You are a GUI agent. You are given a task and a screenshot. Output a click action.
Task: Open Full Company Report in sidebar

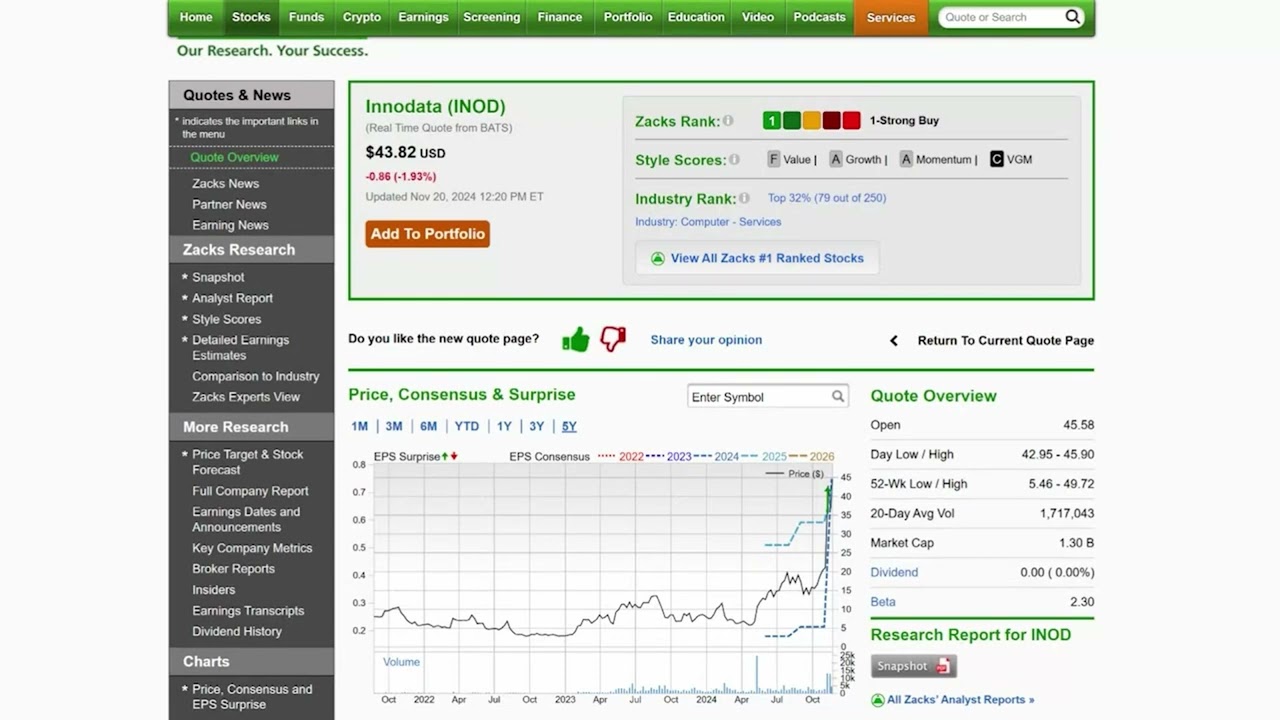click(x=251, y=492)
